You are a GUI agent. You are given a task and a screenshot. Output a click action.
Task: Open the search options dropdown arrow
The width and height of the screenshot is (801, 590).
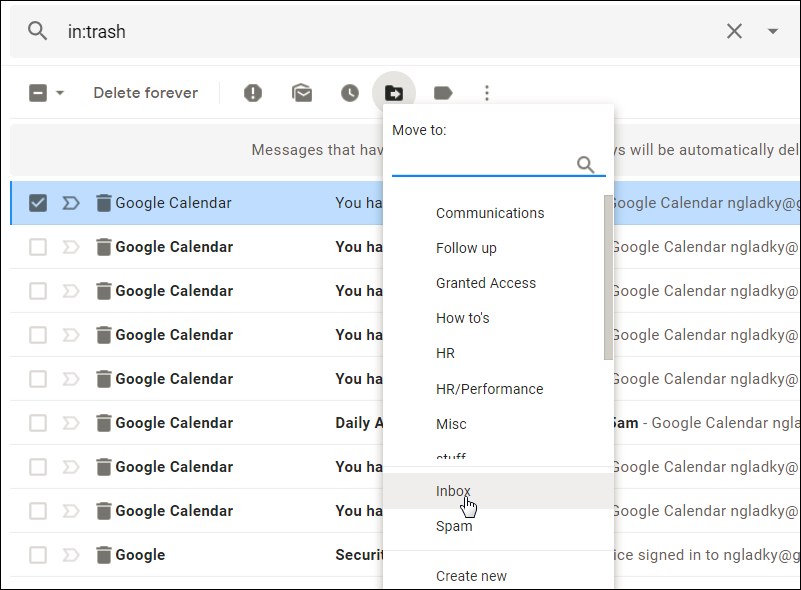pos(772,31)
